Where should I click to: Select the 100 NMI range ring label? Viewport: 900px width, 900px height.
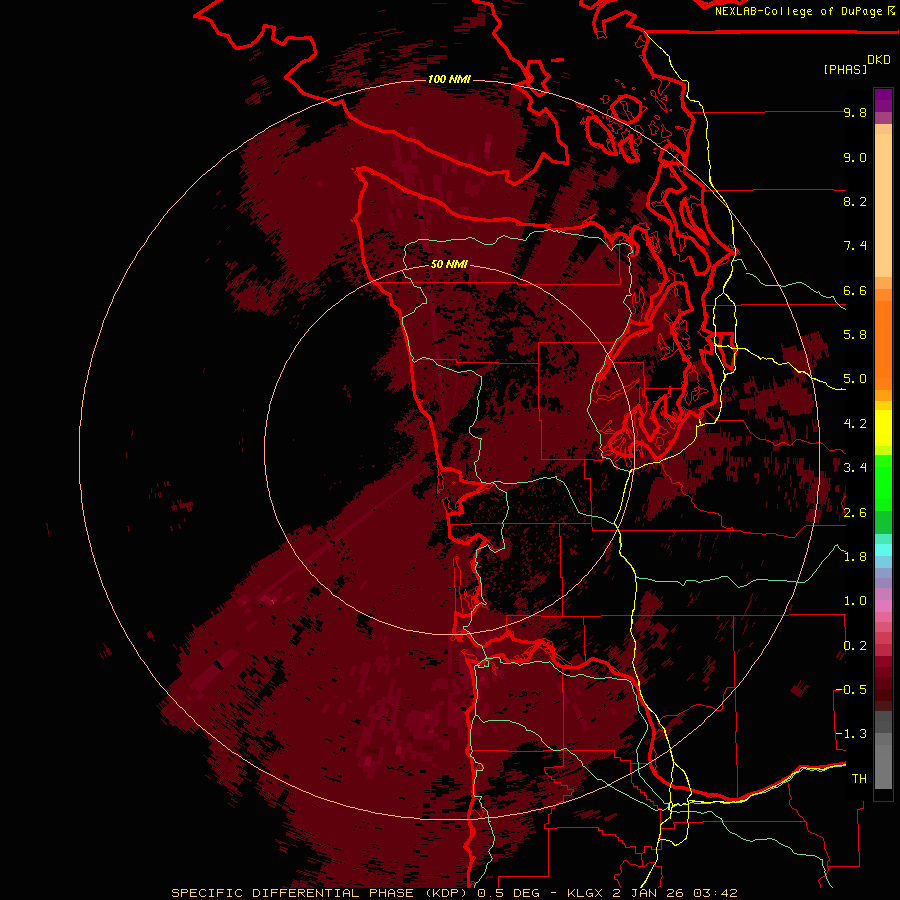pos(449,79)
